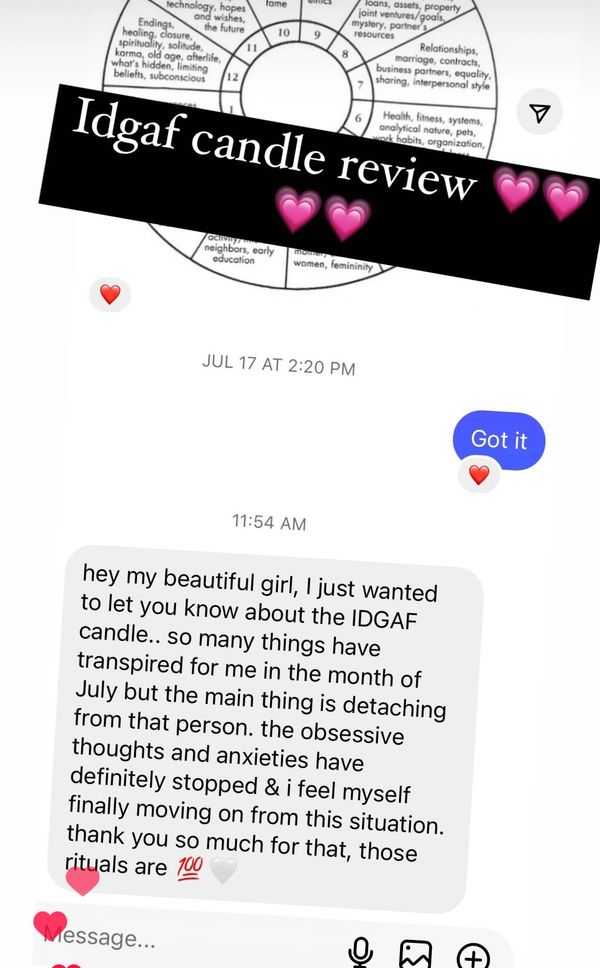Tap the share arrow beside the chart image

pos(540,112)
